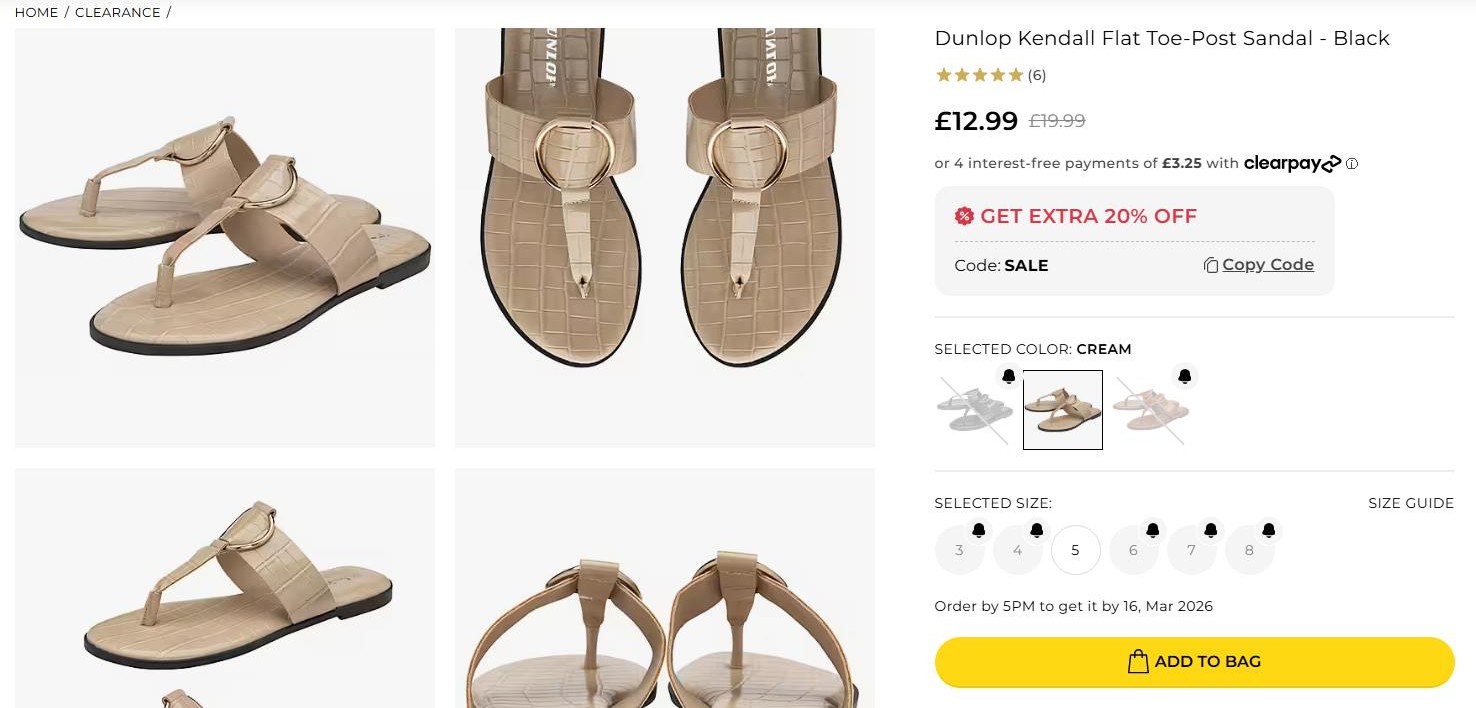
Task: Choose the cream sandal colour swatch
Action: (x=1062, y=410)
